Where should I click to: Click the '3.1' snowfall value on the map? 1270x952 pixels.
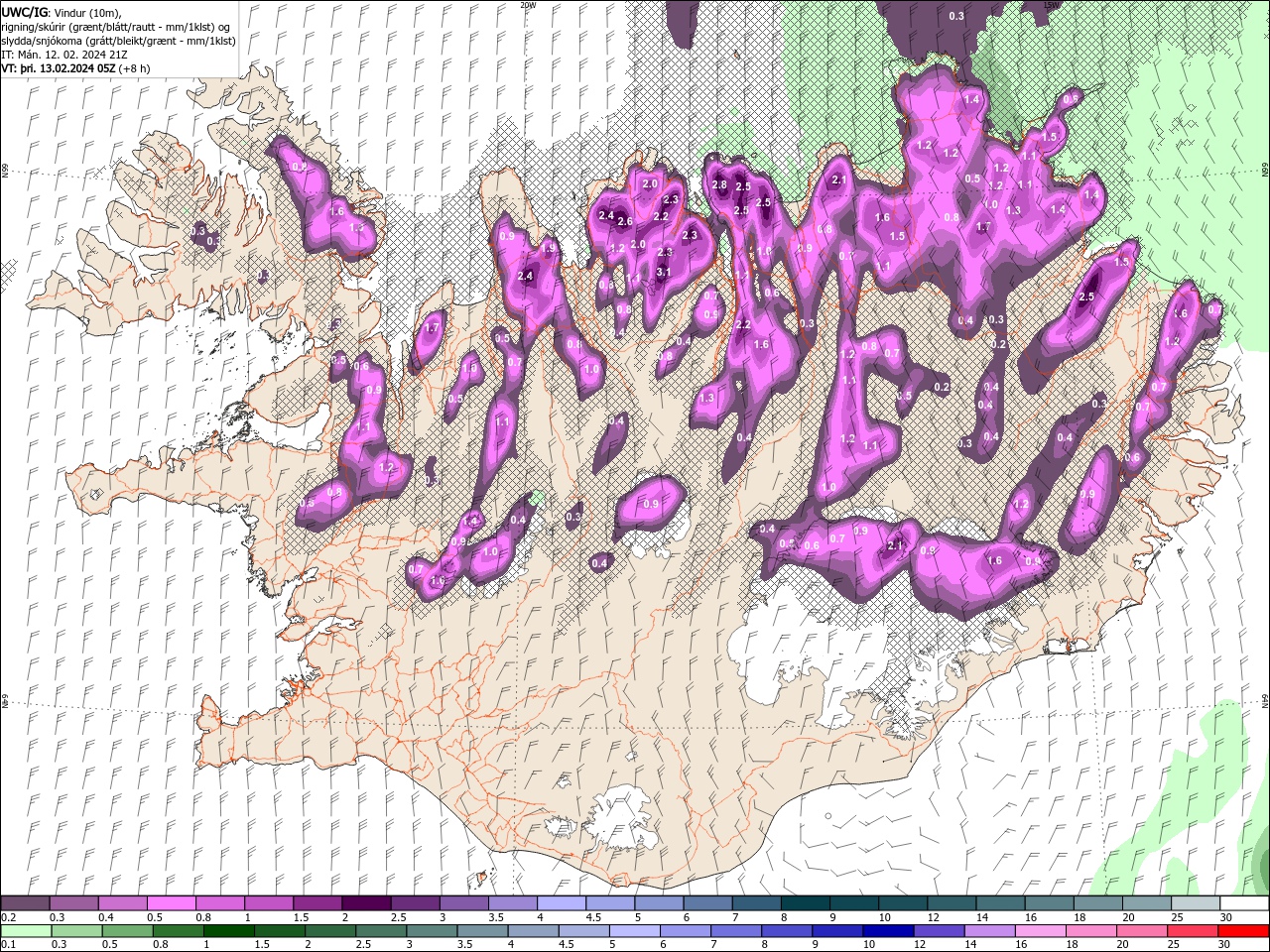point(664,272)
